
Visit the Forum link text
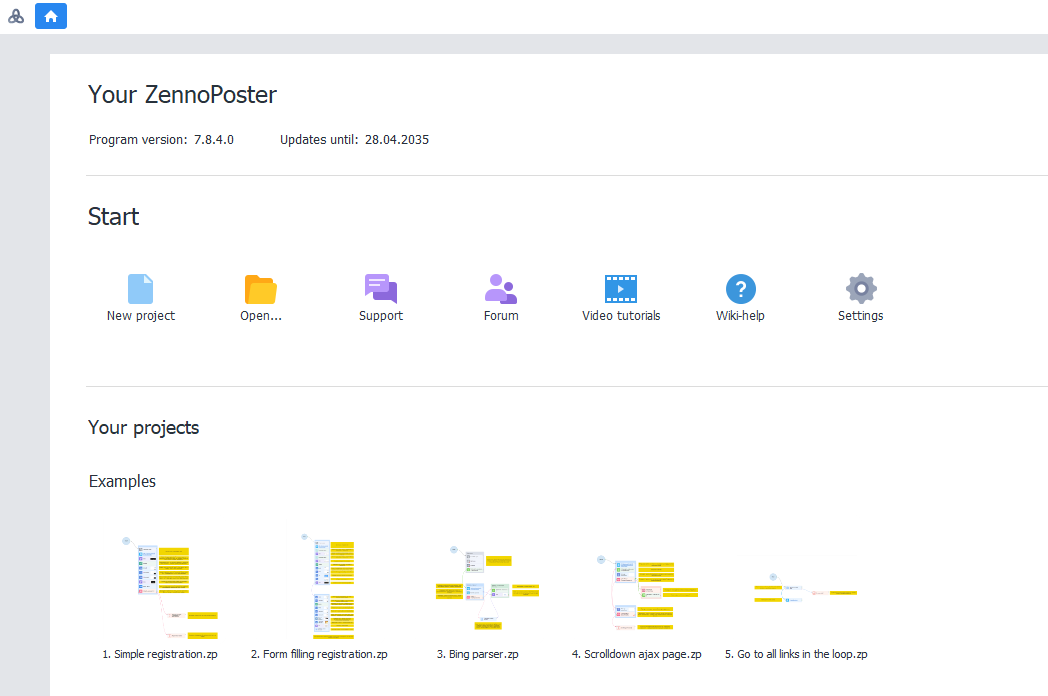(501, 316)
